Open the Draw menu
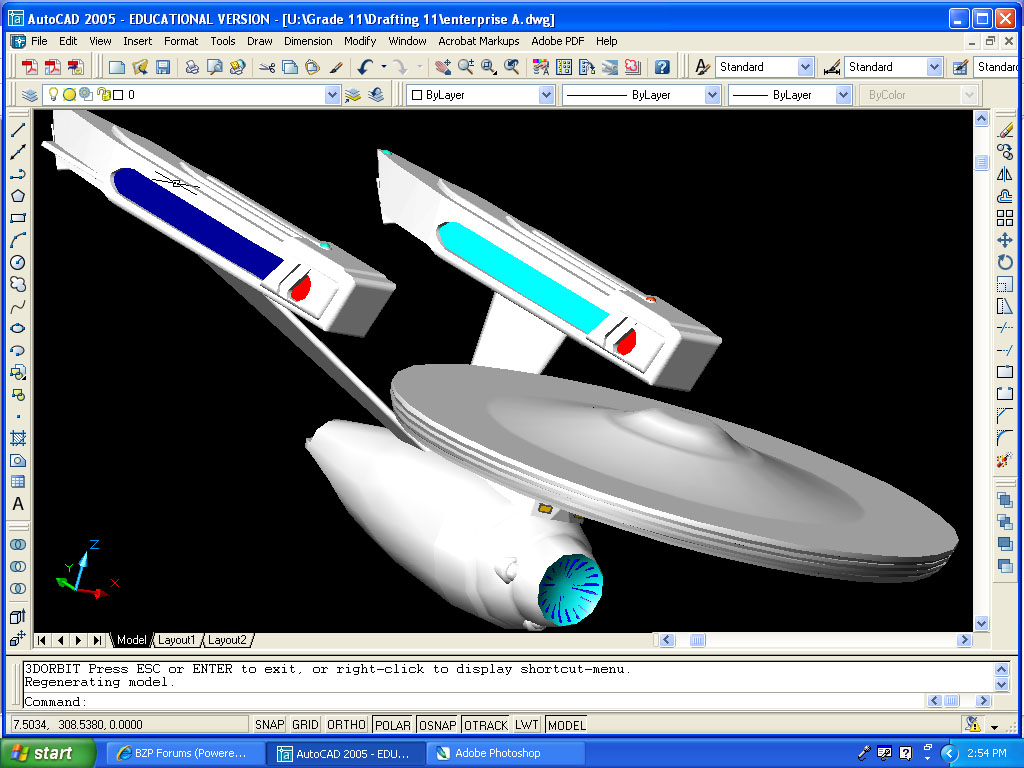 point(259,41)
